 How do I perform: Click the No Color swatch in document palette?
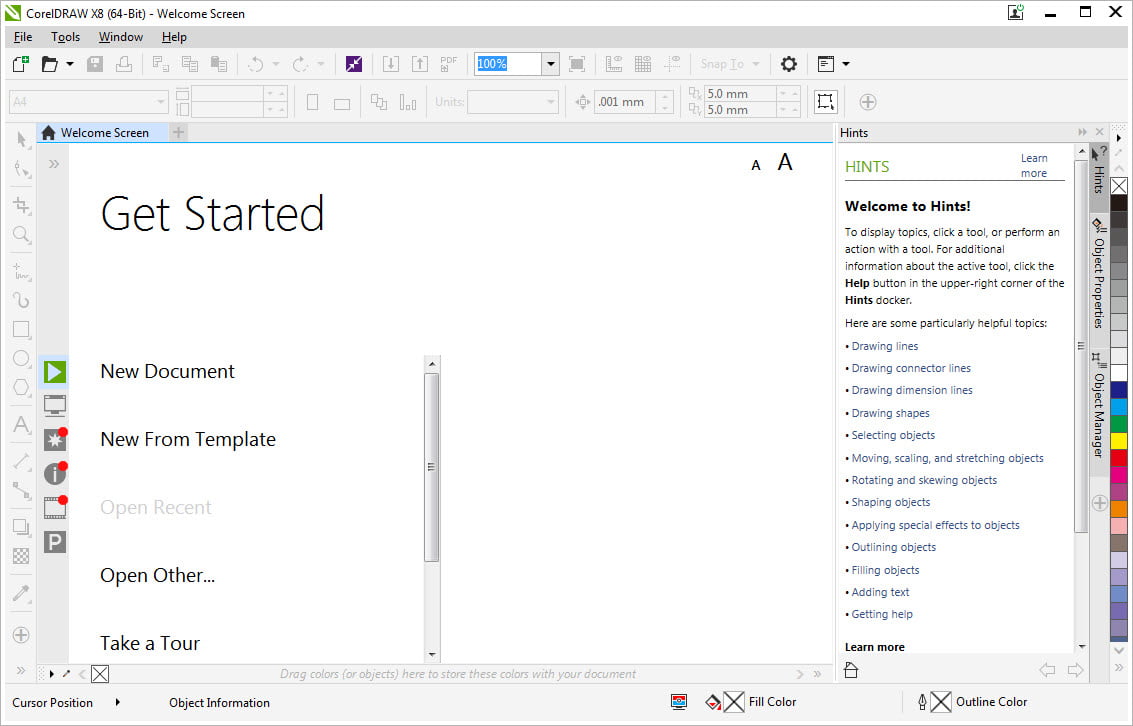(100, 674)
